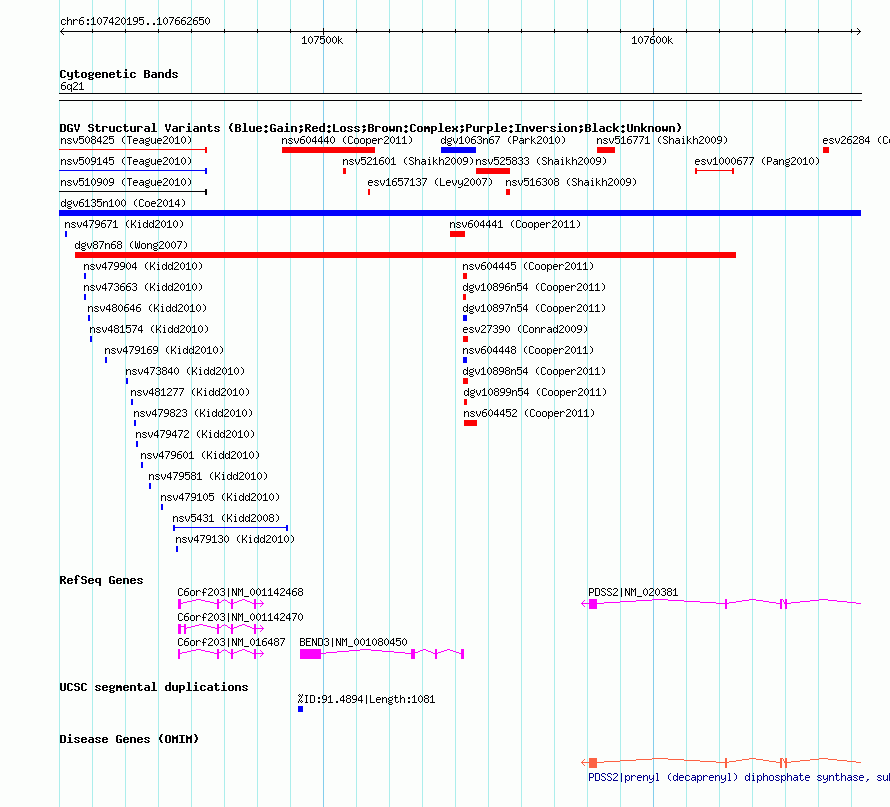Click the dgv87n68 (Wong2007) variant label
This screenshot has height=807, width=890.
coord(131,245)
